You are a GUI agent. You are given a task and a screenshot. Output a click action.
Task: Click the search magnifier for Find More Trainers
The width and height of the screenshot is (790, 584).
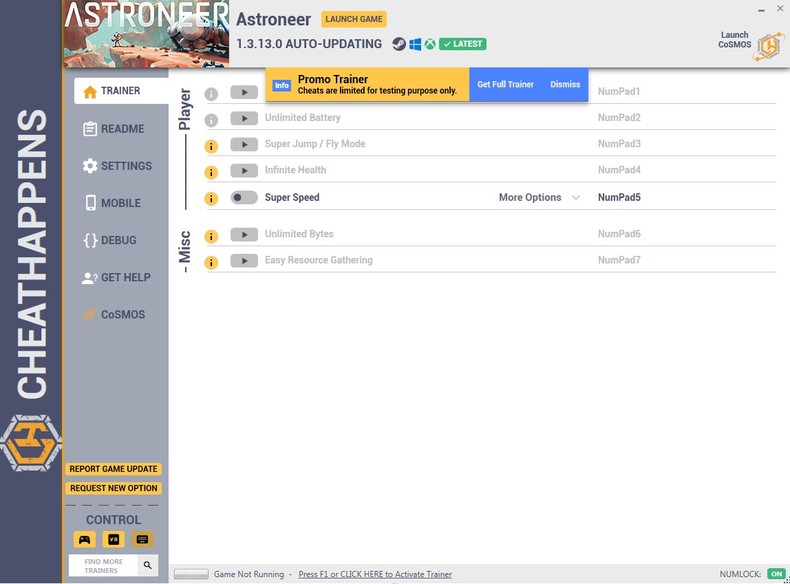[148, 565]
